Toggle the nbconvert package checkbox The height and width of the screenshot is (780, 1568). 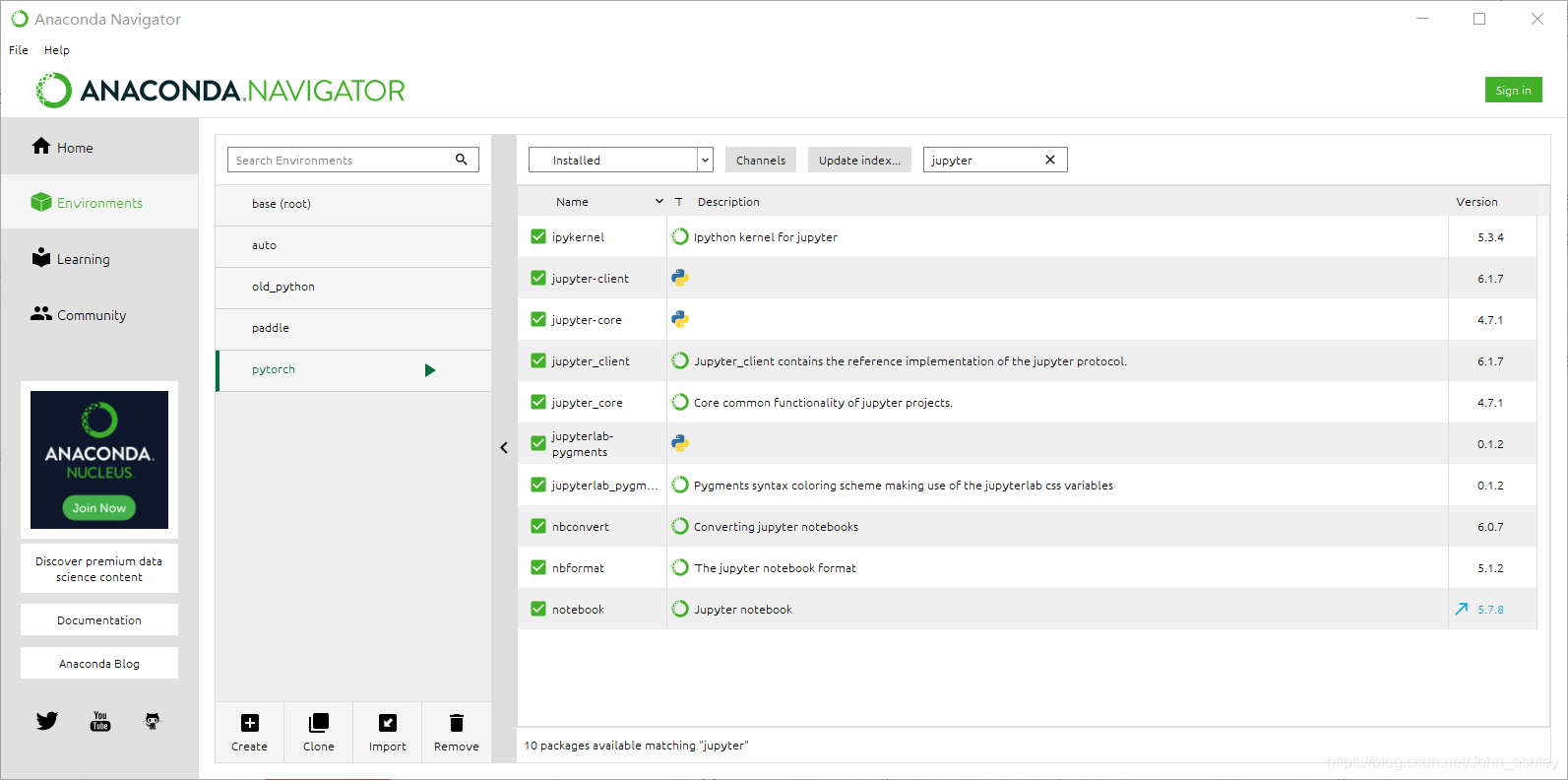(538, 526)
